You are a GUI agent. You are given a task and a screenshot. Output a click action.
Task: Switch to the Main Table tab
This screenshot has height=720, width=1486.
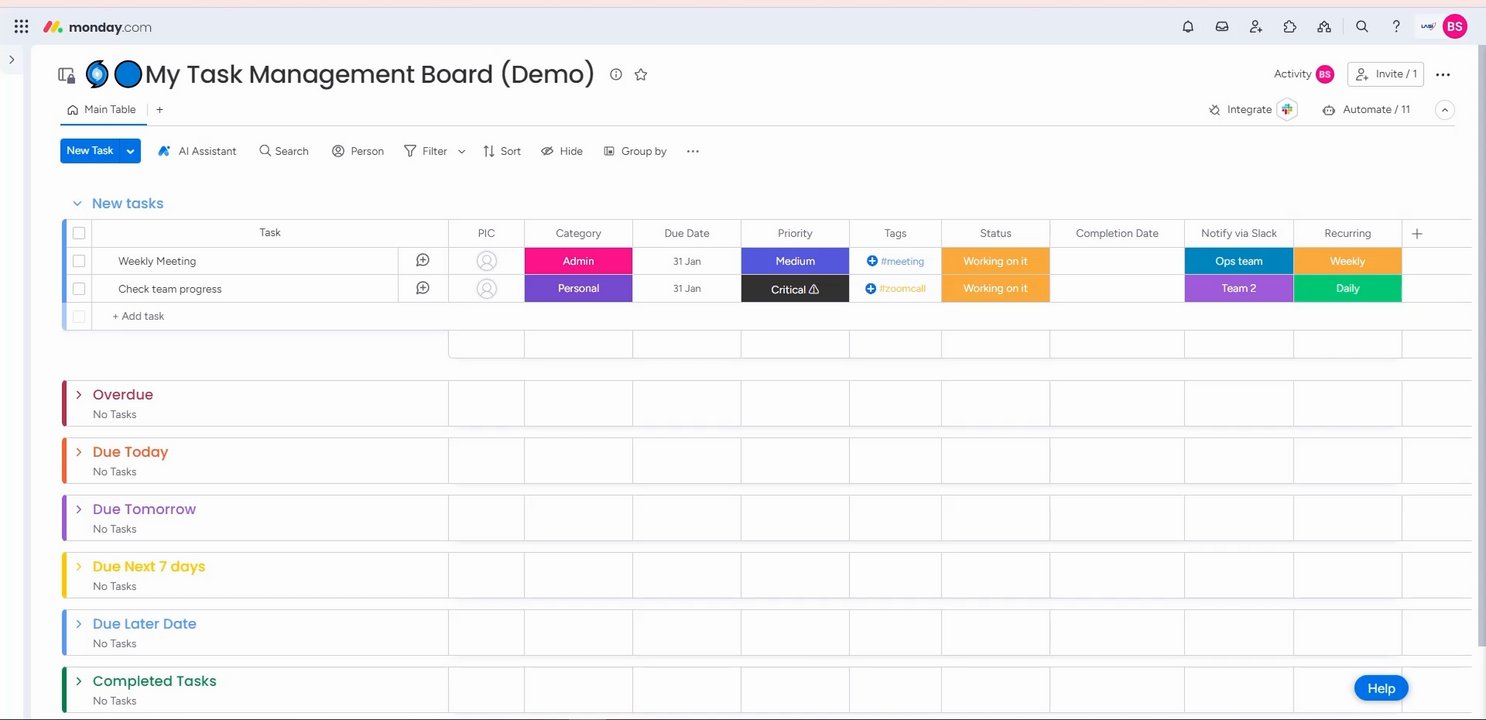pos(102,110)
